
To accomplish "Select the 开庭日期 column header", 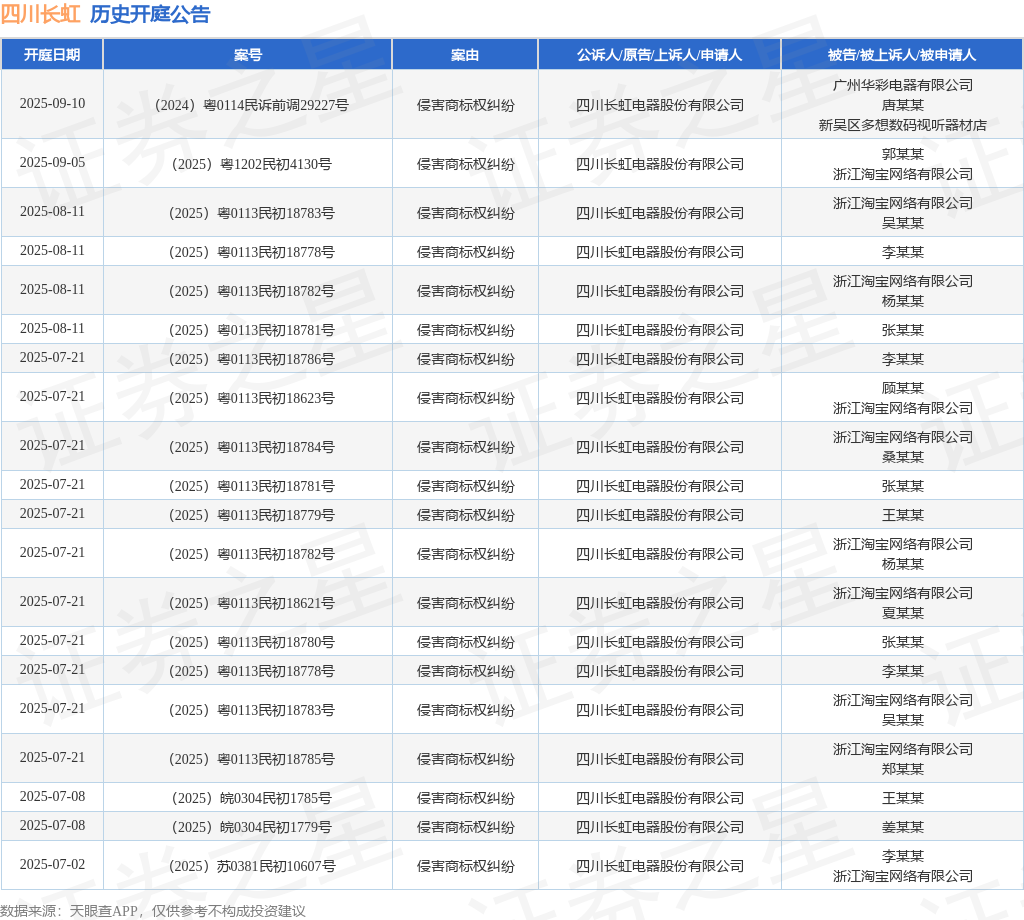I will (x=52, y=55).
